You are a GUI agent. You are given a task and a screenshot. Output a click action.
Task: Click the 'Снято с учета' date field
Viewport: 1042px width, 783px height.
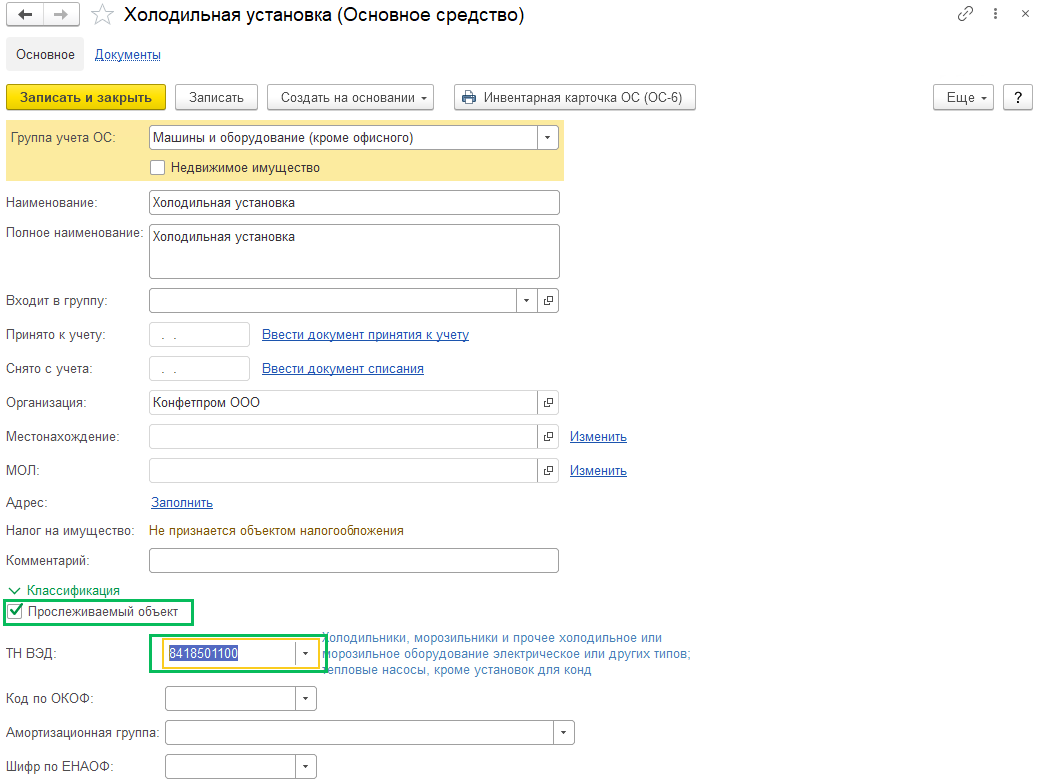[x=199, y=368]
